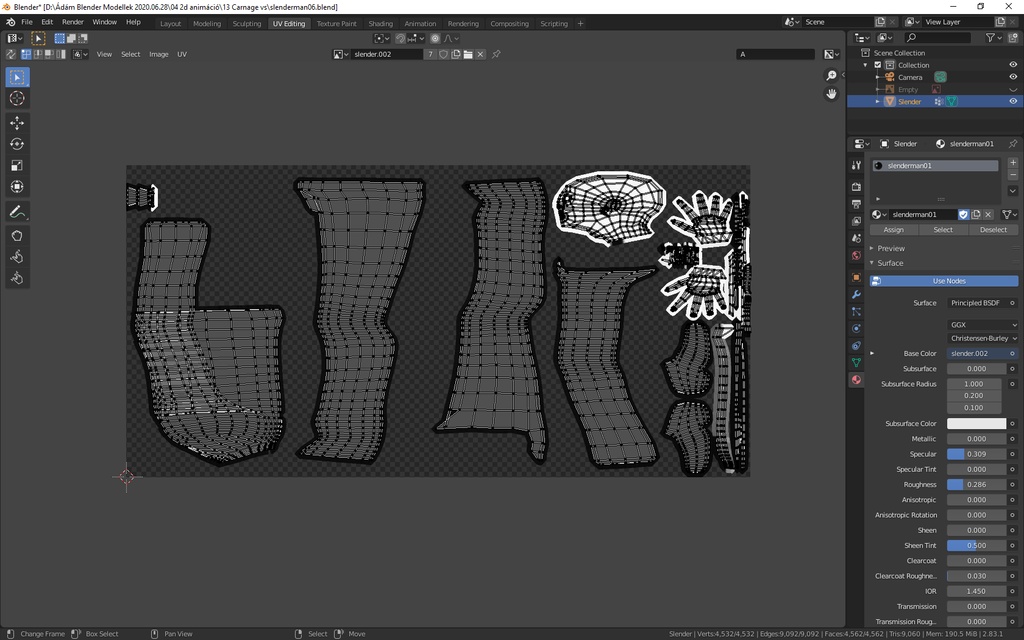This screenshot has width=1024, height=640.
Task: Enable UV vertex select mode
Action: click(x=26, y=54)
